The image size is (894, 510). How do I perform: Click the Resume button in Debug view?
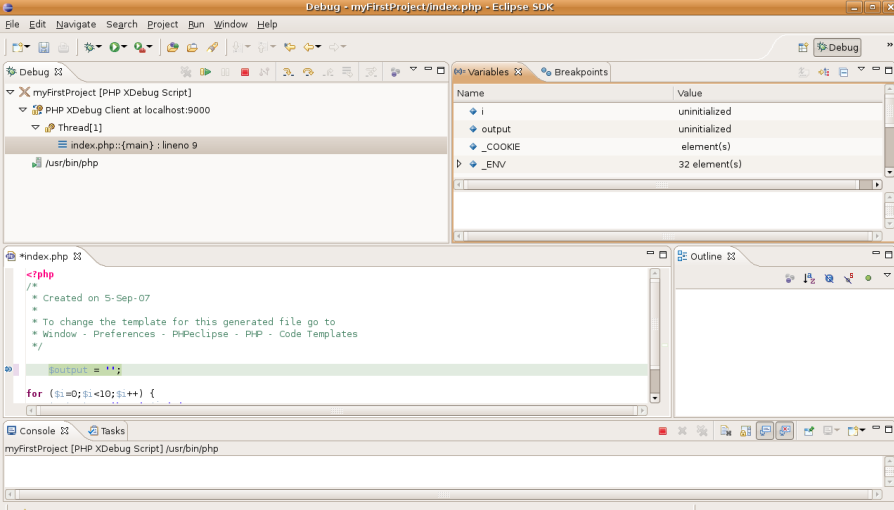point(205,72)
